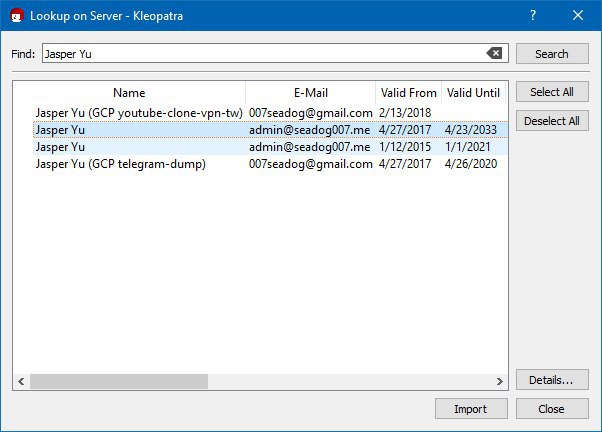The height and width of the screenshot is (432, 602).
Task: Sort by the Name column header
Action: tap(129, 93)
